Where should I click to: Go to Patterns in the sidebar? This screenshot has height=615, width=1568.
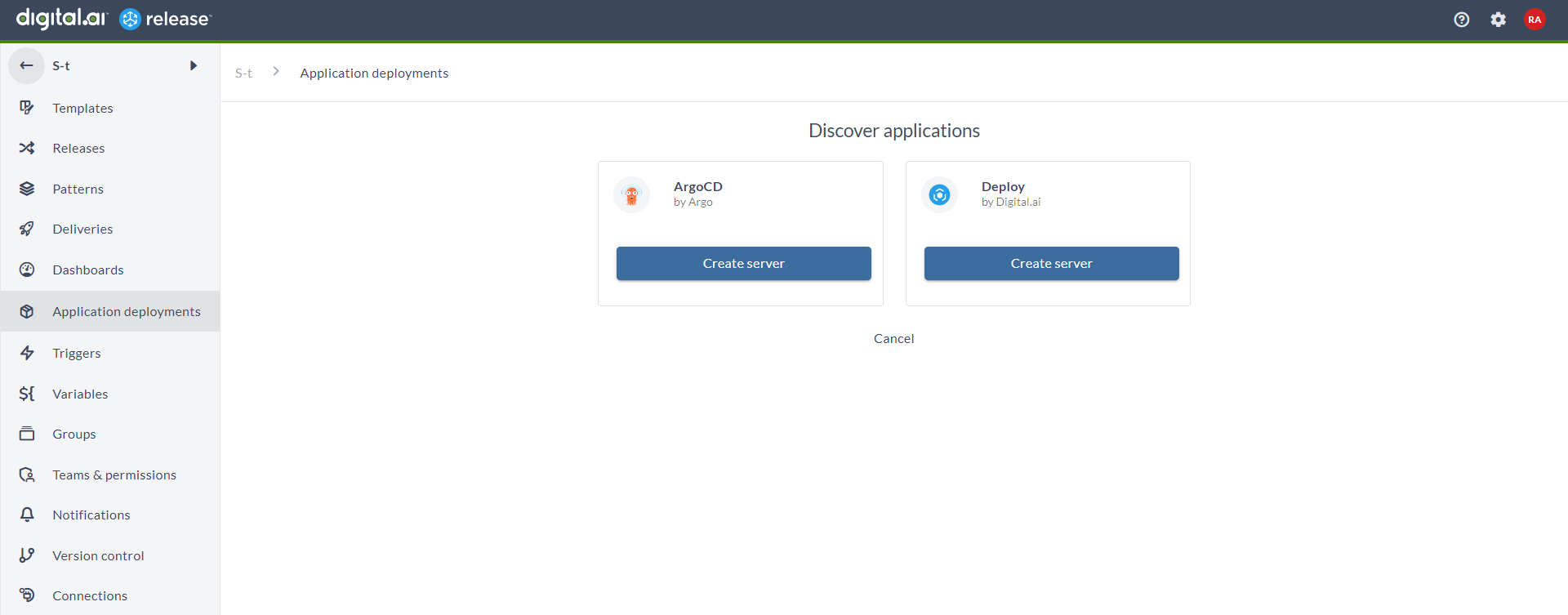(x=78, y=189)
